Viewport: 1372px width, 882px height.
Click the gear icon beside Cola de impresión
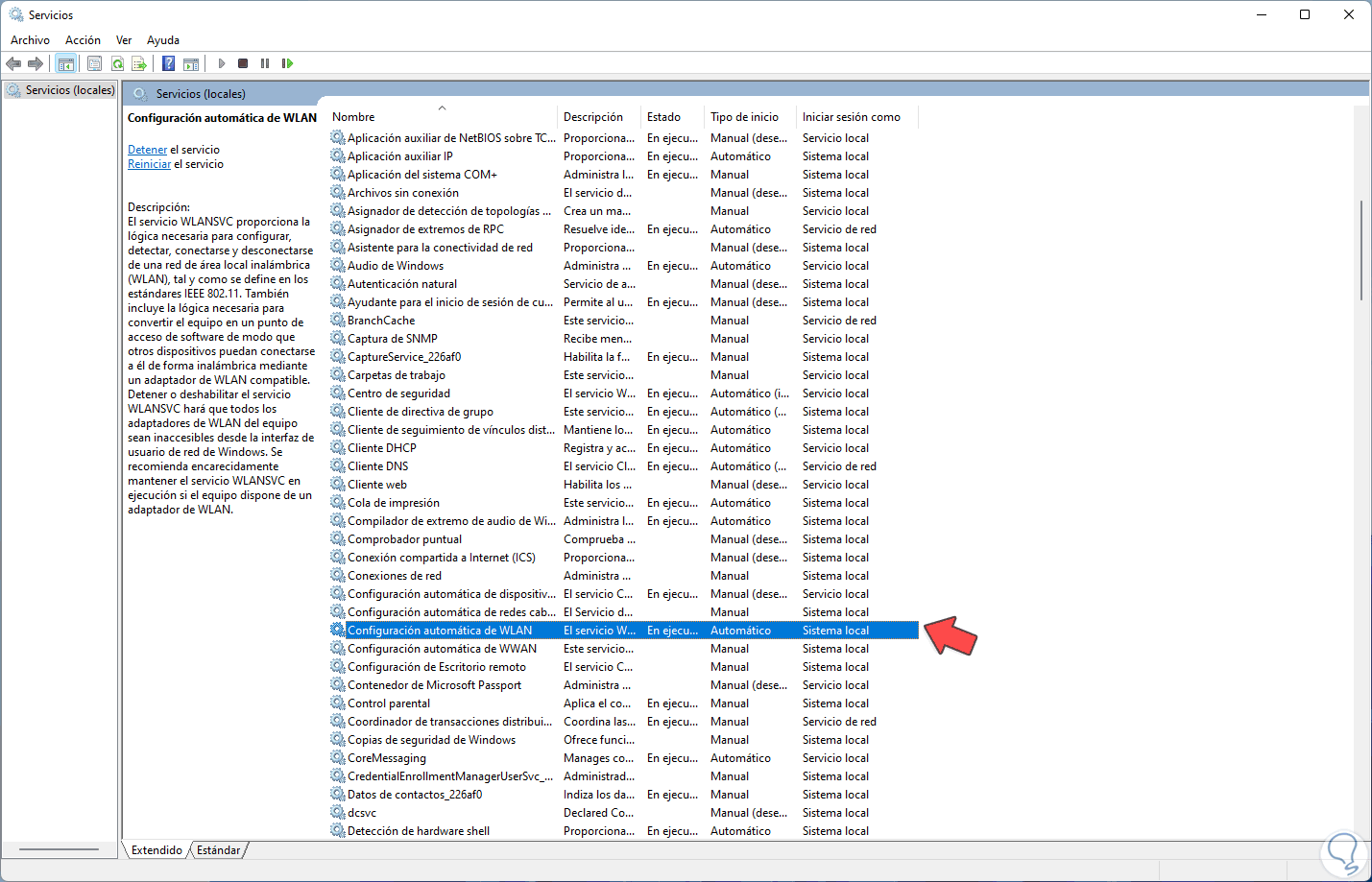click(x=338, y=503)
